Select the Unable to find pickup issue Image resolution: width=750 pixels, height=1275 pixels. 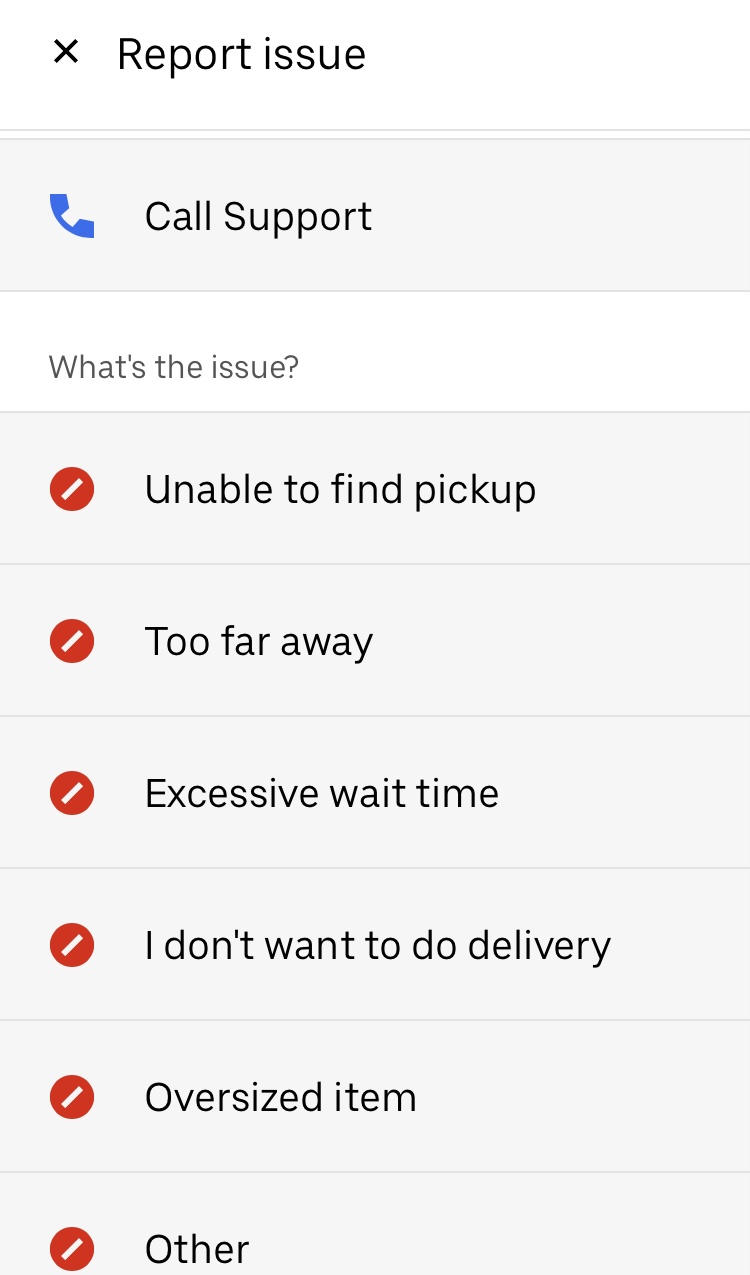(340, 489)
